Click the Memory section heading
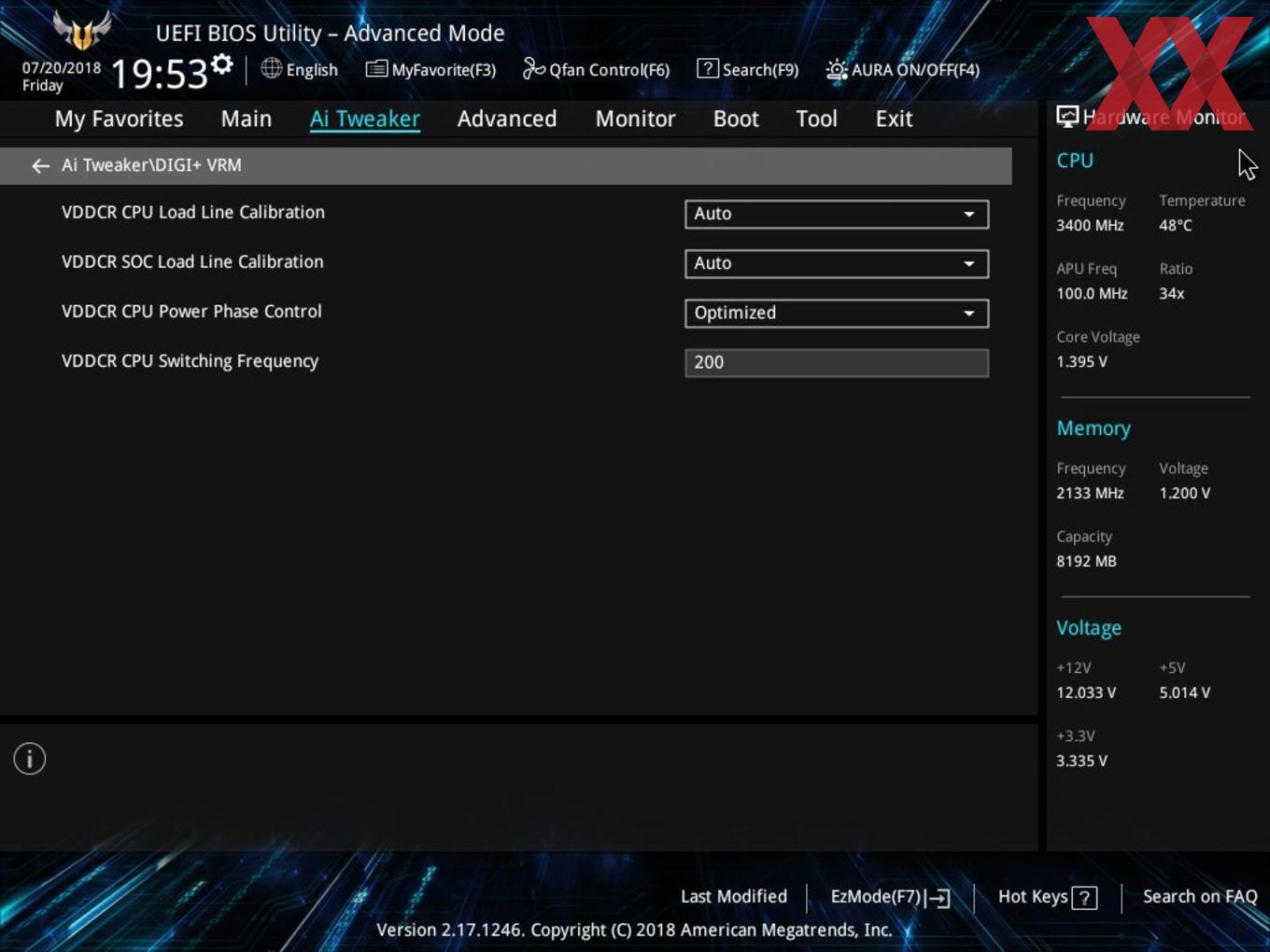Image resolution: width=1270 pixels, height=952 pixels. (x=1094, y=428)
